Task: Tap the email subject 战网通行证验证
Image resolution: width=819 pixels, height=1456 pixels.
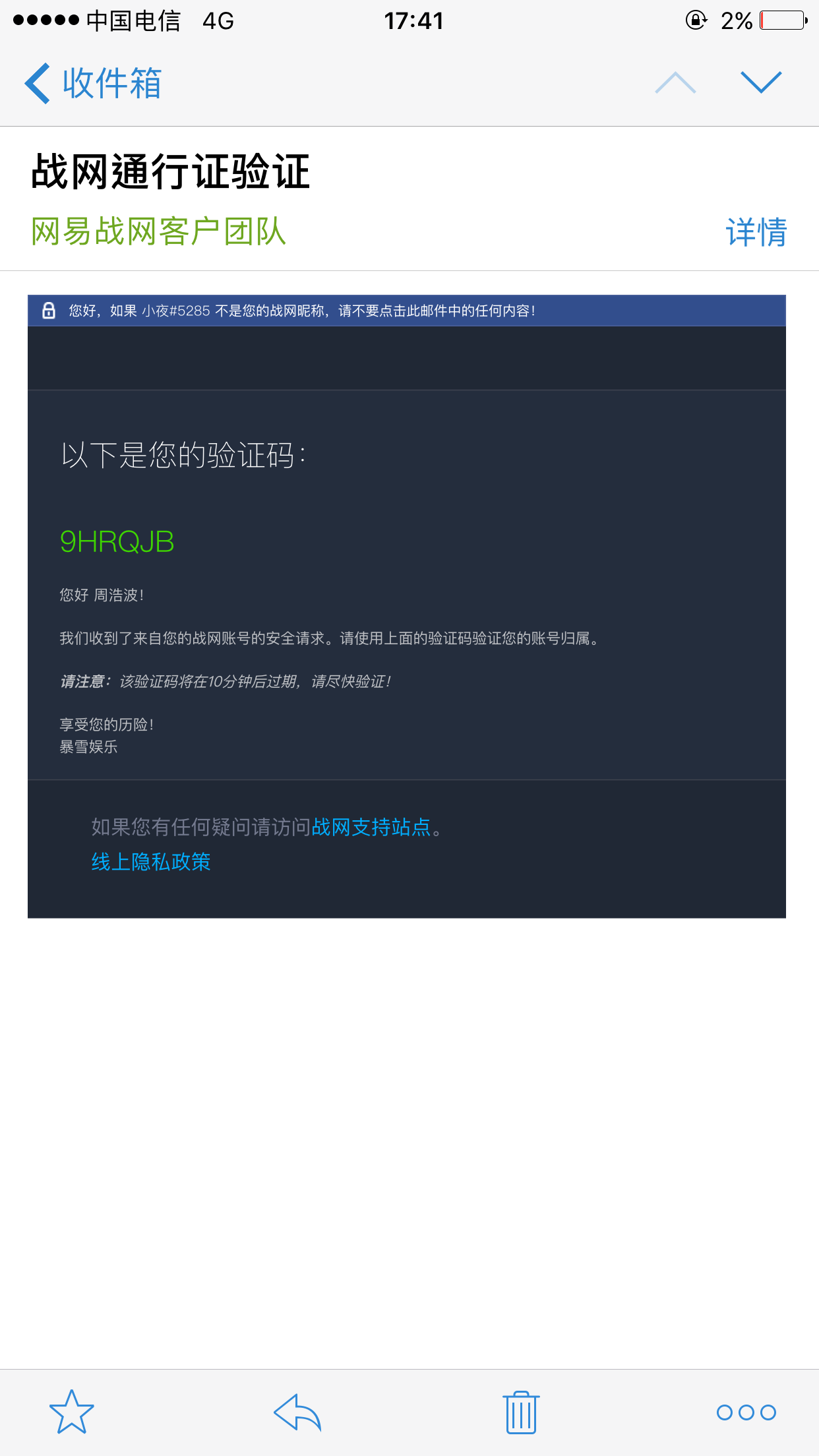Action: (x=170, y=171)
